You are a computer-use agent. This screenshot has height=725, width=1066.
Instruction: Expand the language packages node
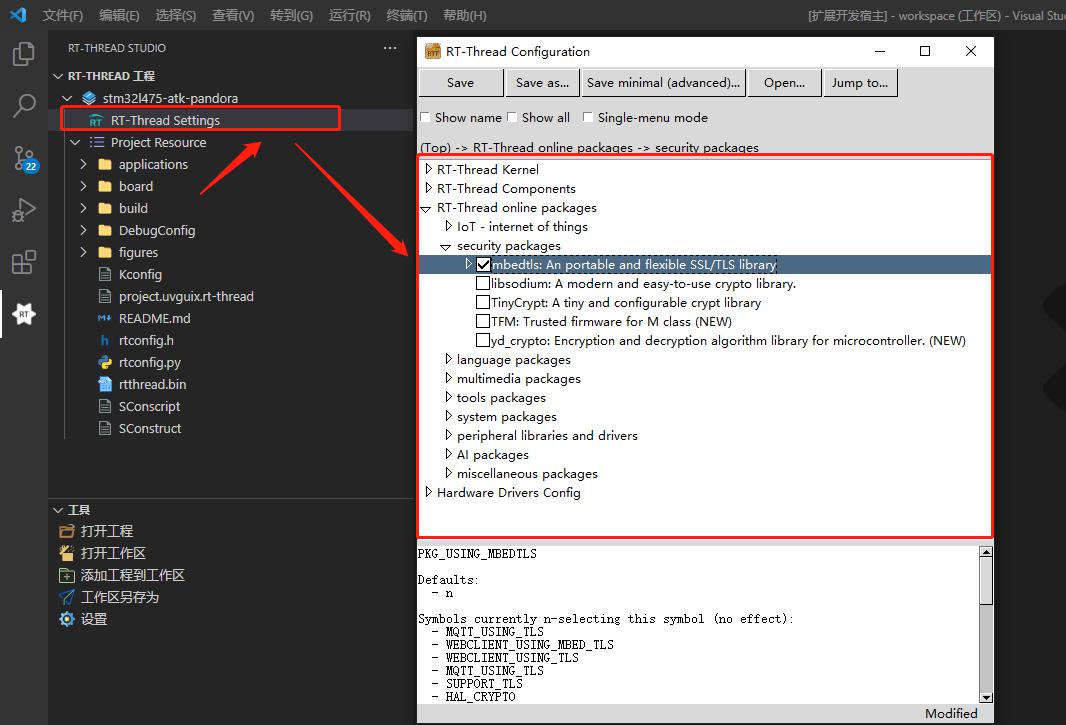(448, 358)
